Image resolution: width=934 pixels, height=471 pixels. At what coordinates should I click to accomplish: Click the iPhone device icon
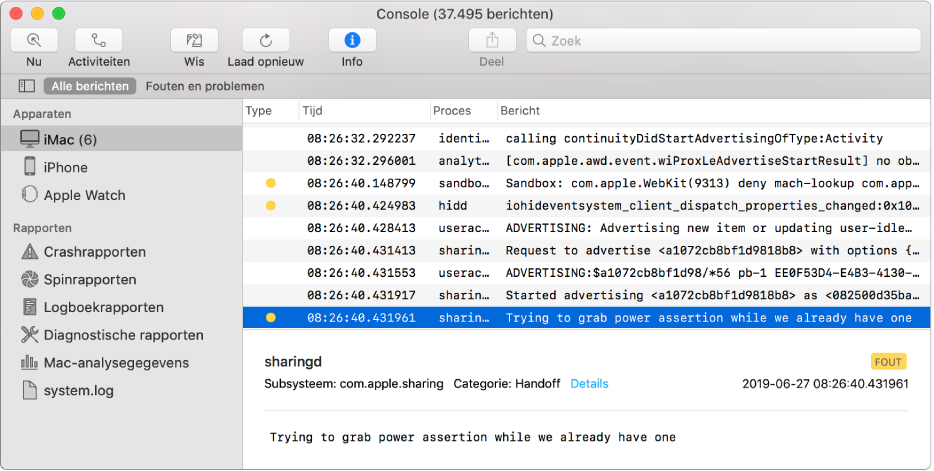tap(29, 166)
